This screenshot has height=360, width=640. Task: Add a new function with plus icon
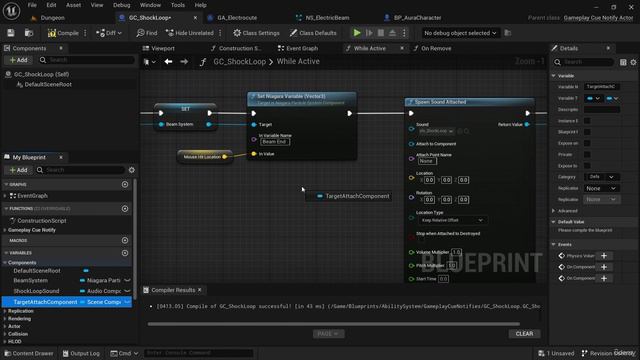coord(125,209)
